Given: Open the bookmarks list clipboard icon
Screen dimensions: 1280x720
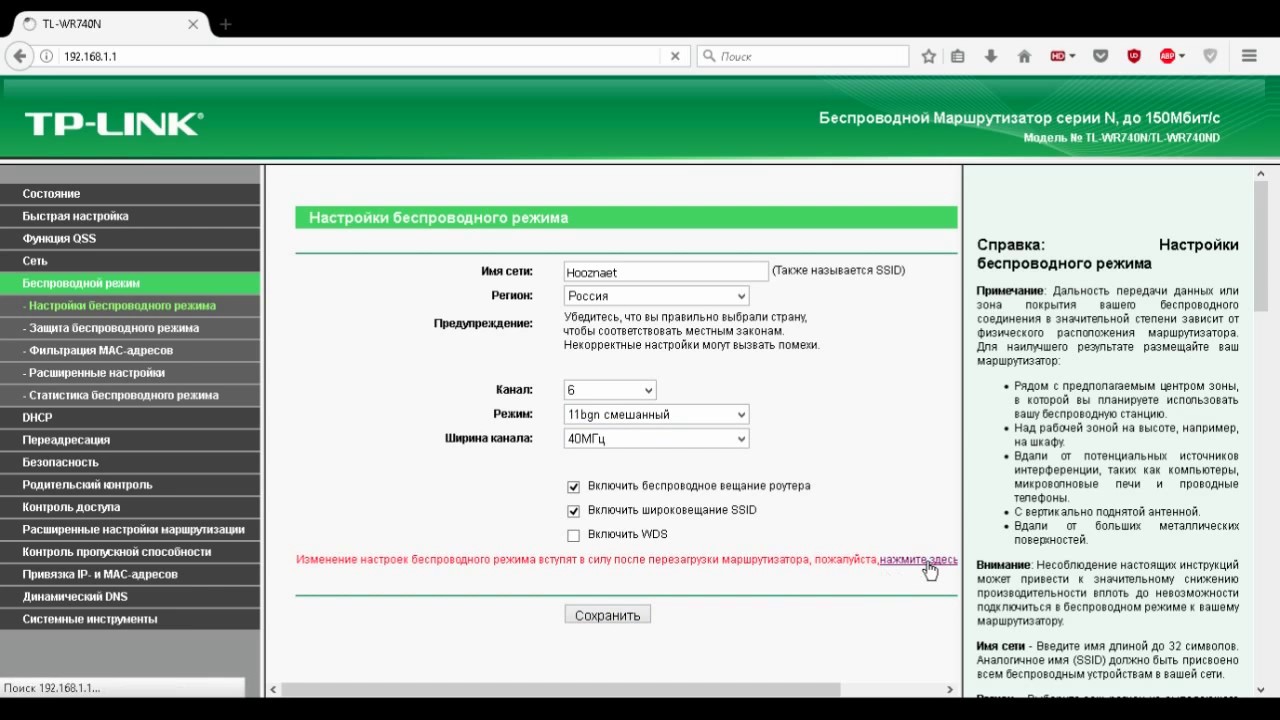Looking at the screenshot, I should pyautogui.click(x=958, y=56).
